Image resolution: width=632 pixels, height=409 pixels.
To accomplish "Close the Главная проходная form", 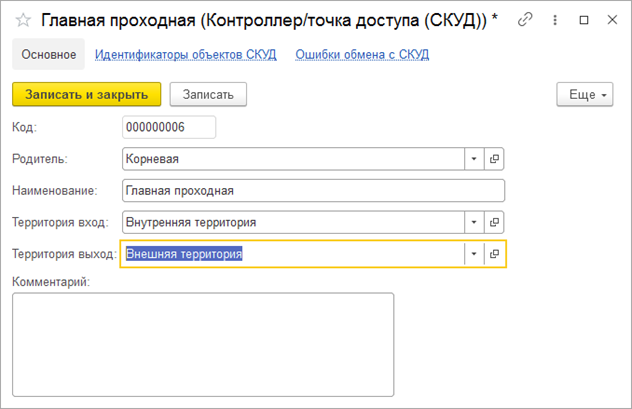I will (612, 19).
